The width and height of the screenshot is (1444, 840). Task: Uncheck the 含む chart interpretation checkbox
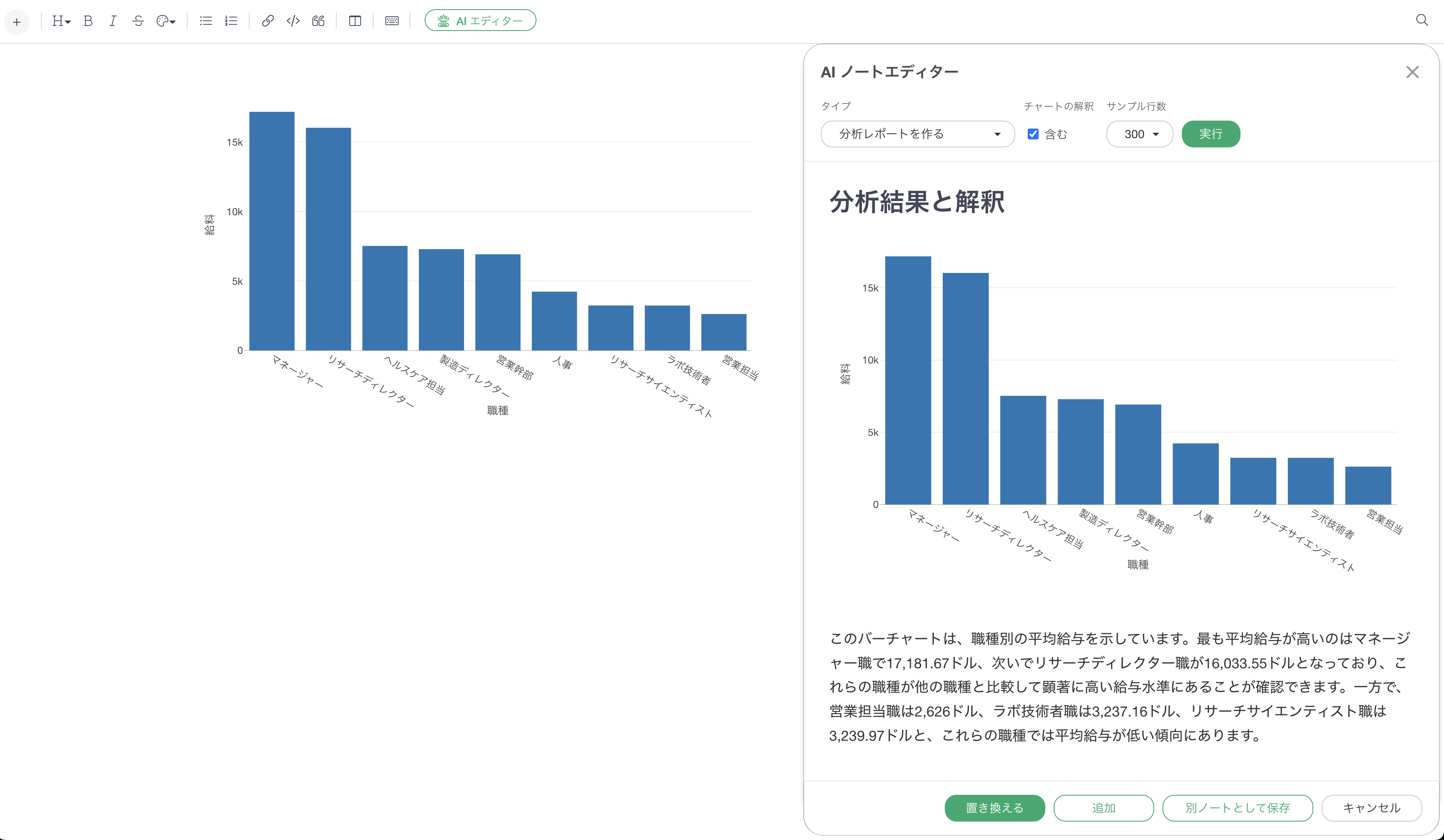click(1033, 134)
